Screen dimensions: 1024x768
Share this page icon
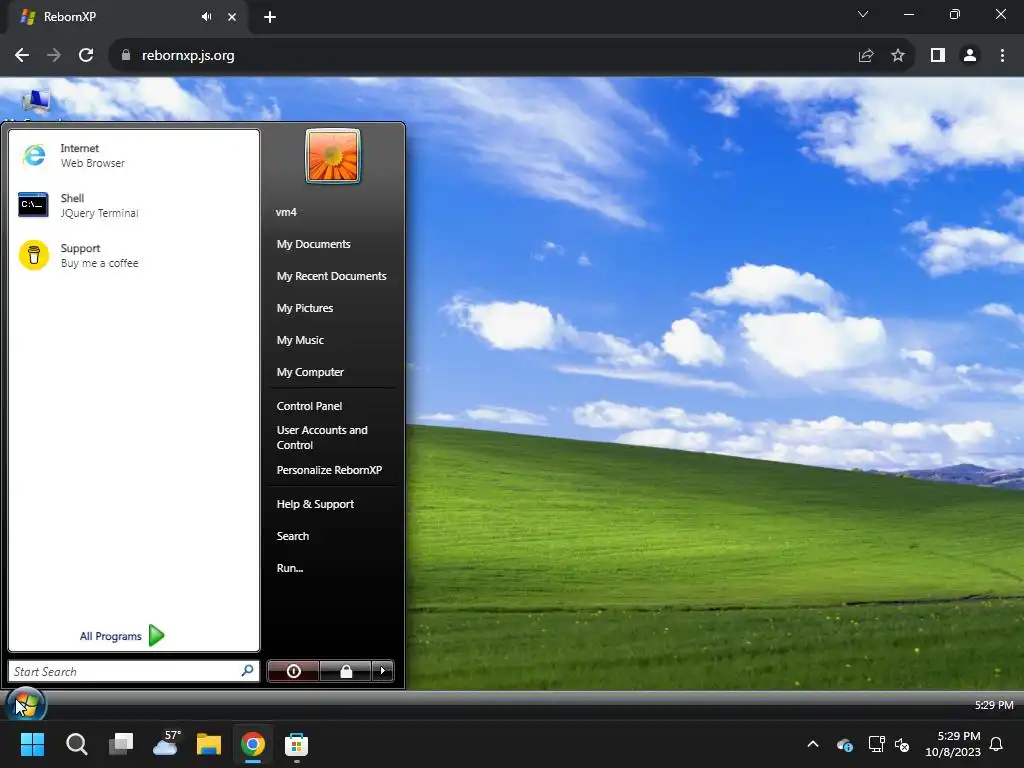[x=866, y=56]
